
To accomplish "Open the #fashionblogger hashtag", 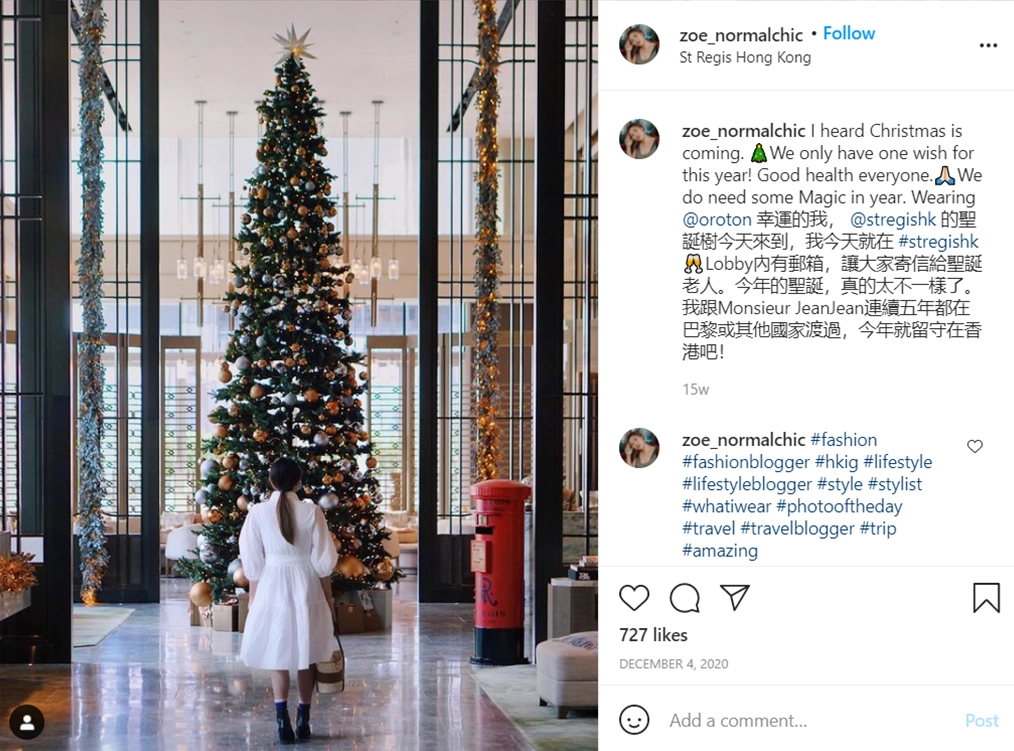I will coord(746,462).
